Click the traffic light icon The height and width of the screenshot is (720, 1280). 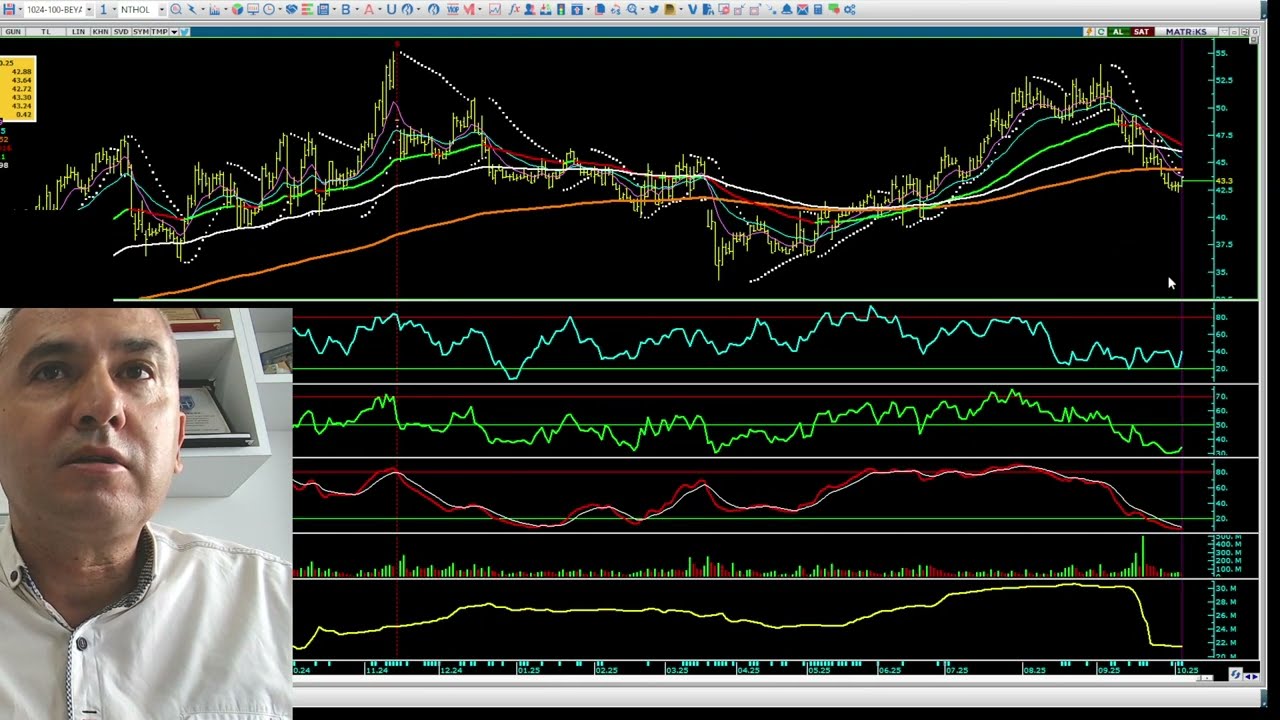[561, 9]
